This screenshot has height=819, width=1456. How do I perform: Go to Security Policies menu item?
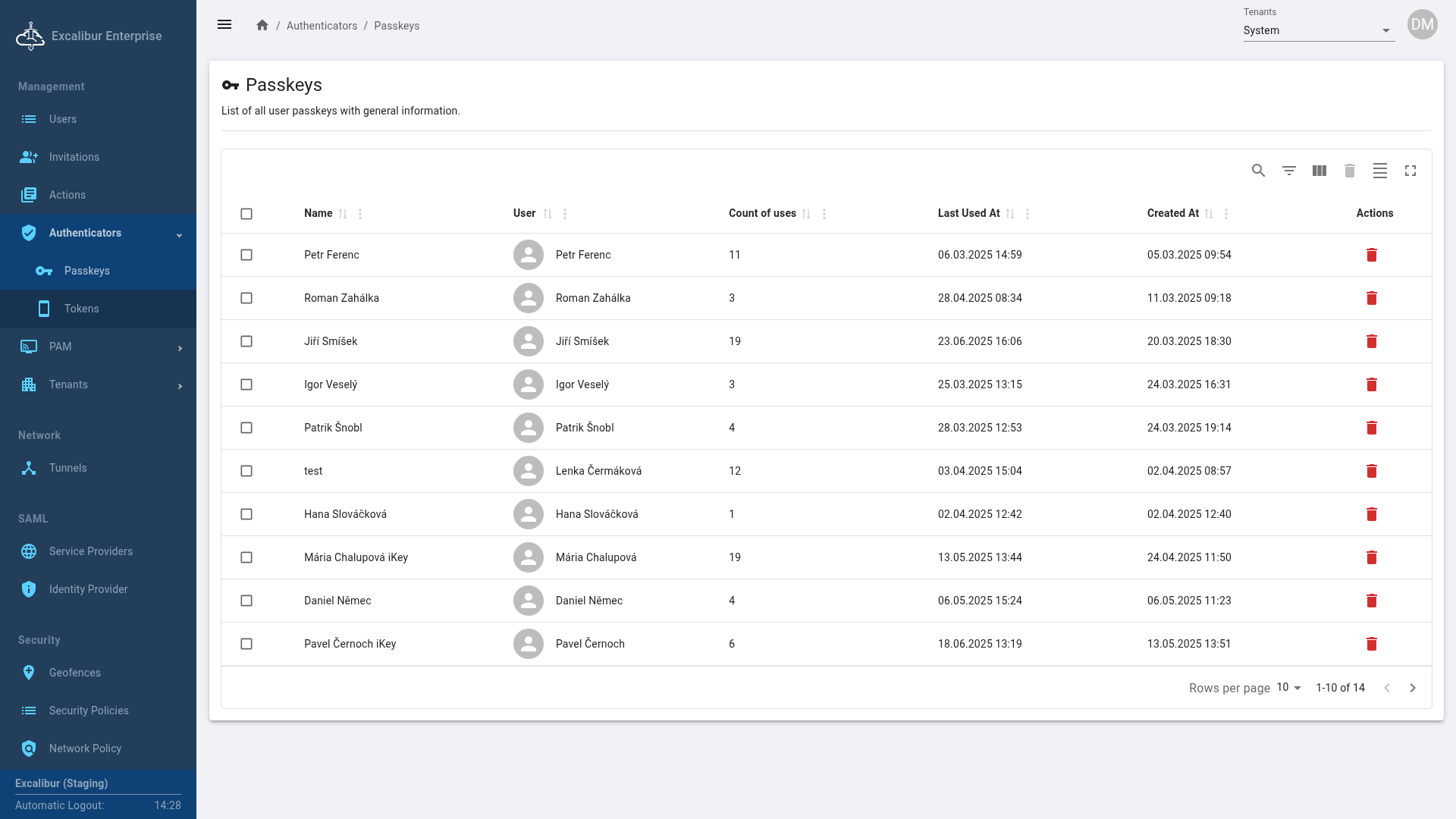pos(89,711)
